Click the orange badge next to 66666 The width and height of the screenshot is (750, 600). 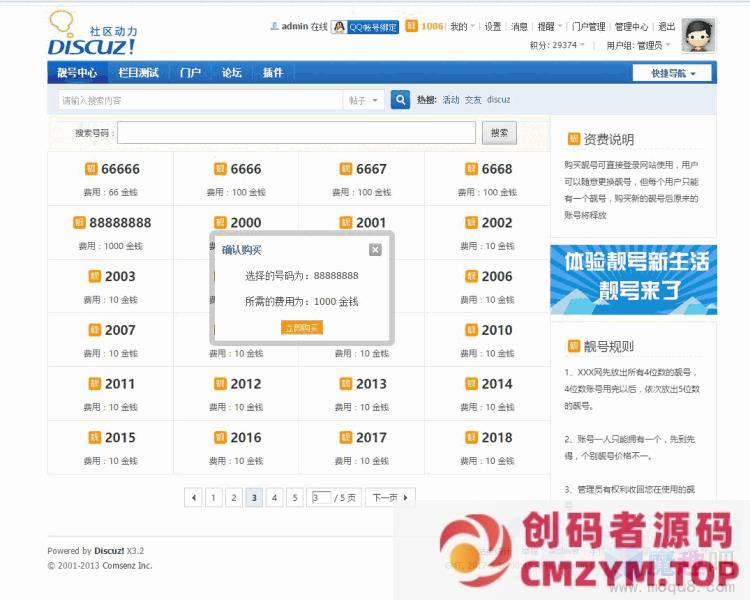click(x=92, y=169)
